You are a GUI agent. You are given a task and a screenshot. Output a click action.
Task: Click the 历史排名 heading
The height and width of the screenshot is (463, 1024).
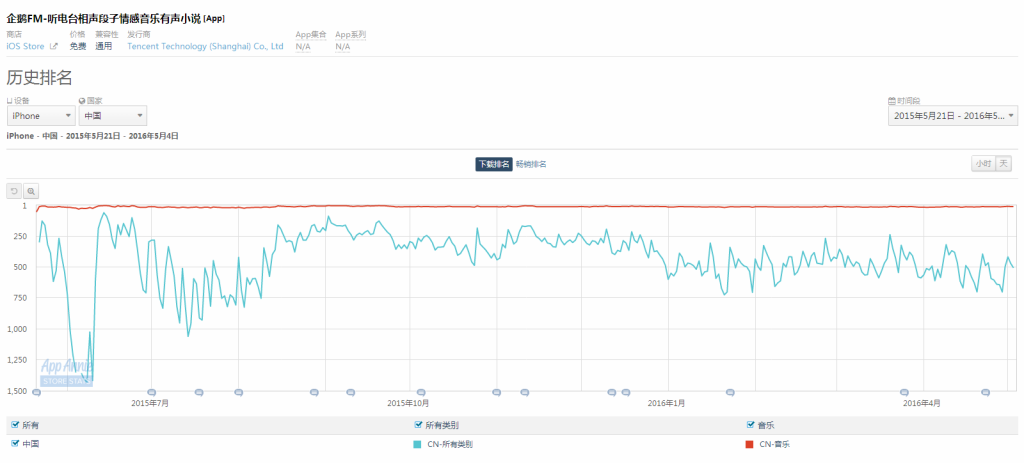39,78
